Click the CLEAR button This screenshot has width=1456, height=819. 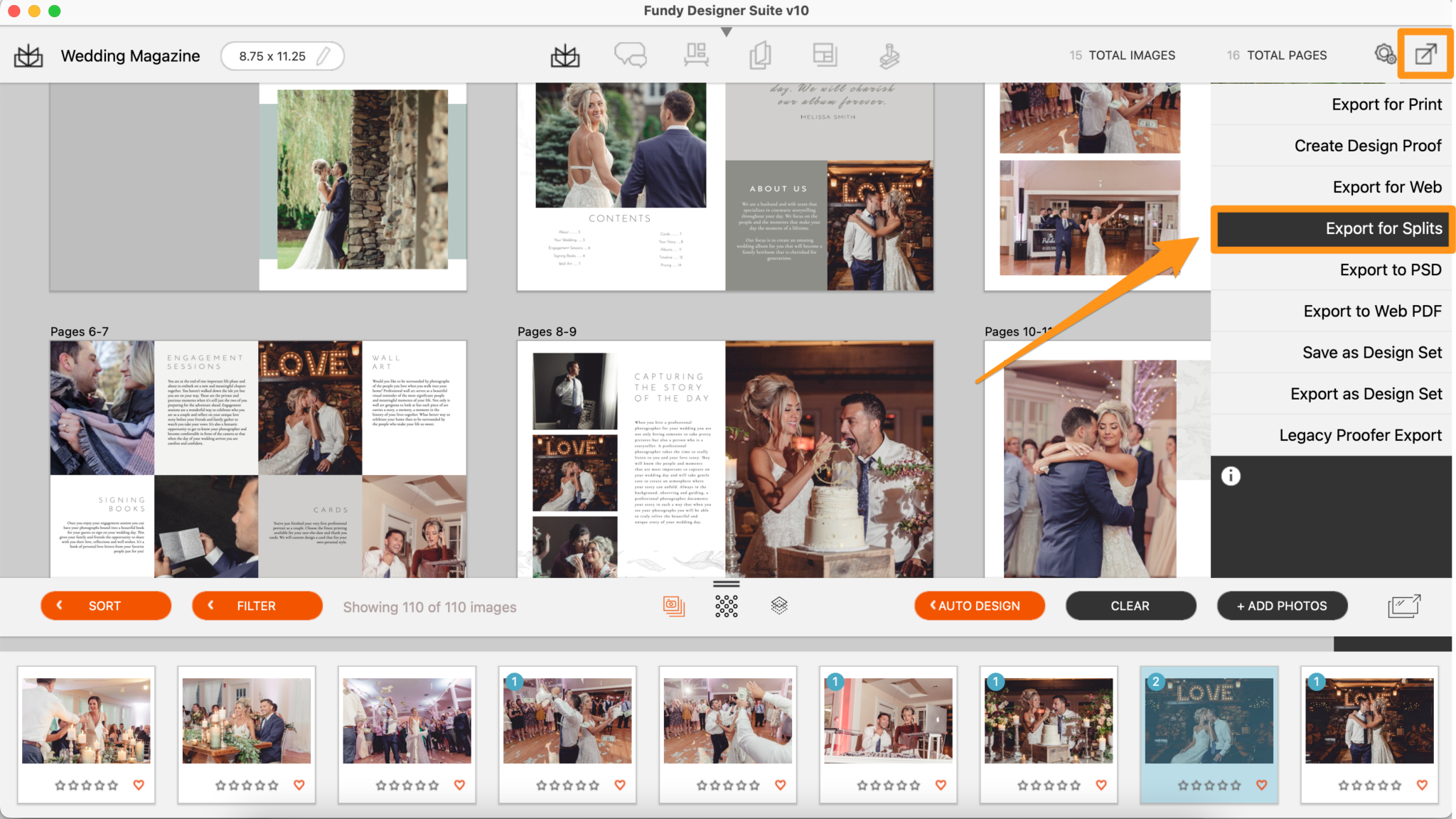click(1130, 606)
